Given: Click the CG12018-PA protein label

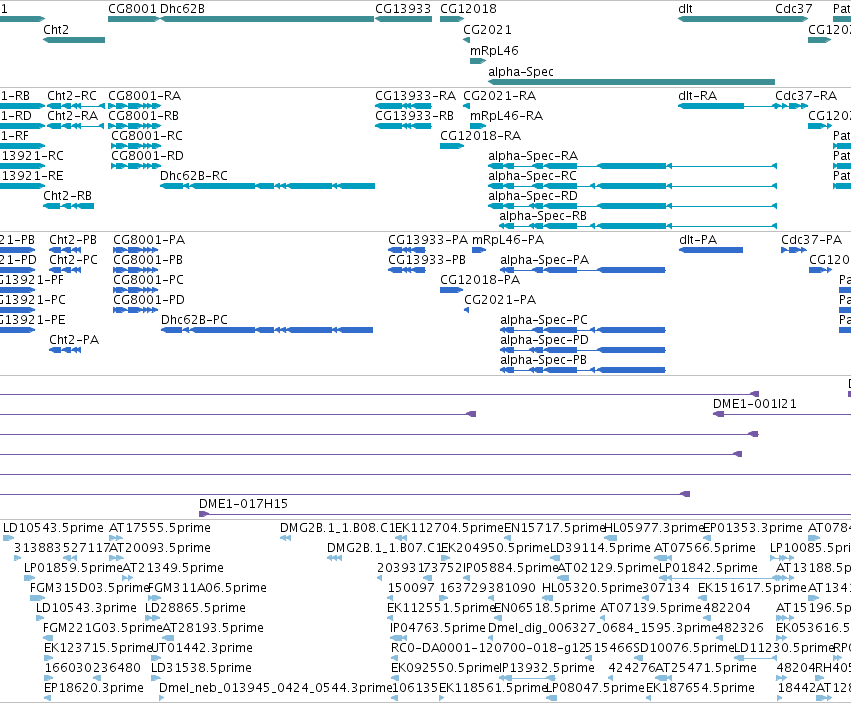Looking at the screenshot, I should click(x=480, y=280).
